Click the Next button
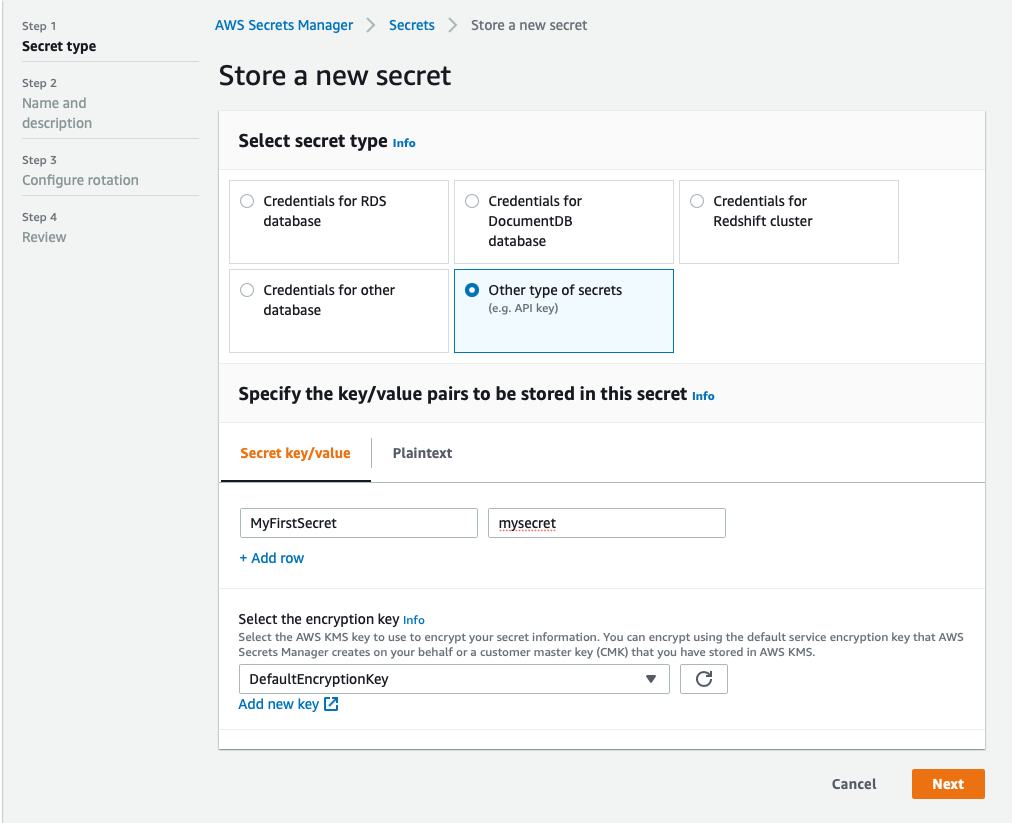The width and height of the screenshot is (1012, 823). pos(948,784)
